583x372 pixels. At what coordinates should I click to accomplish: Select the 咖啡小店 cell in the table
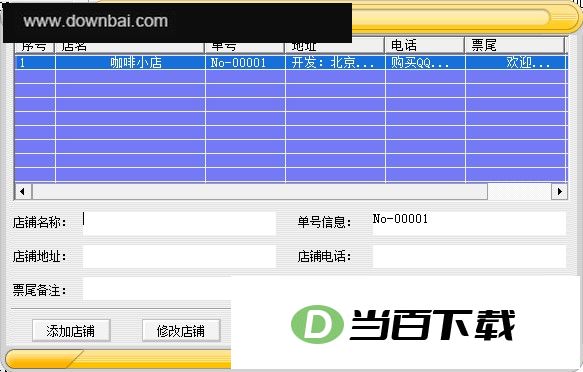tap(130, 62)
